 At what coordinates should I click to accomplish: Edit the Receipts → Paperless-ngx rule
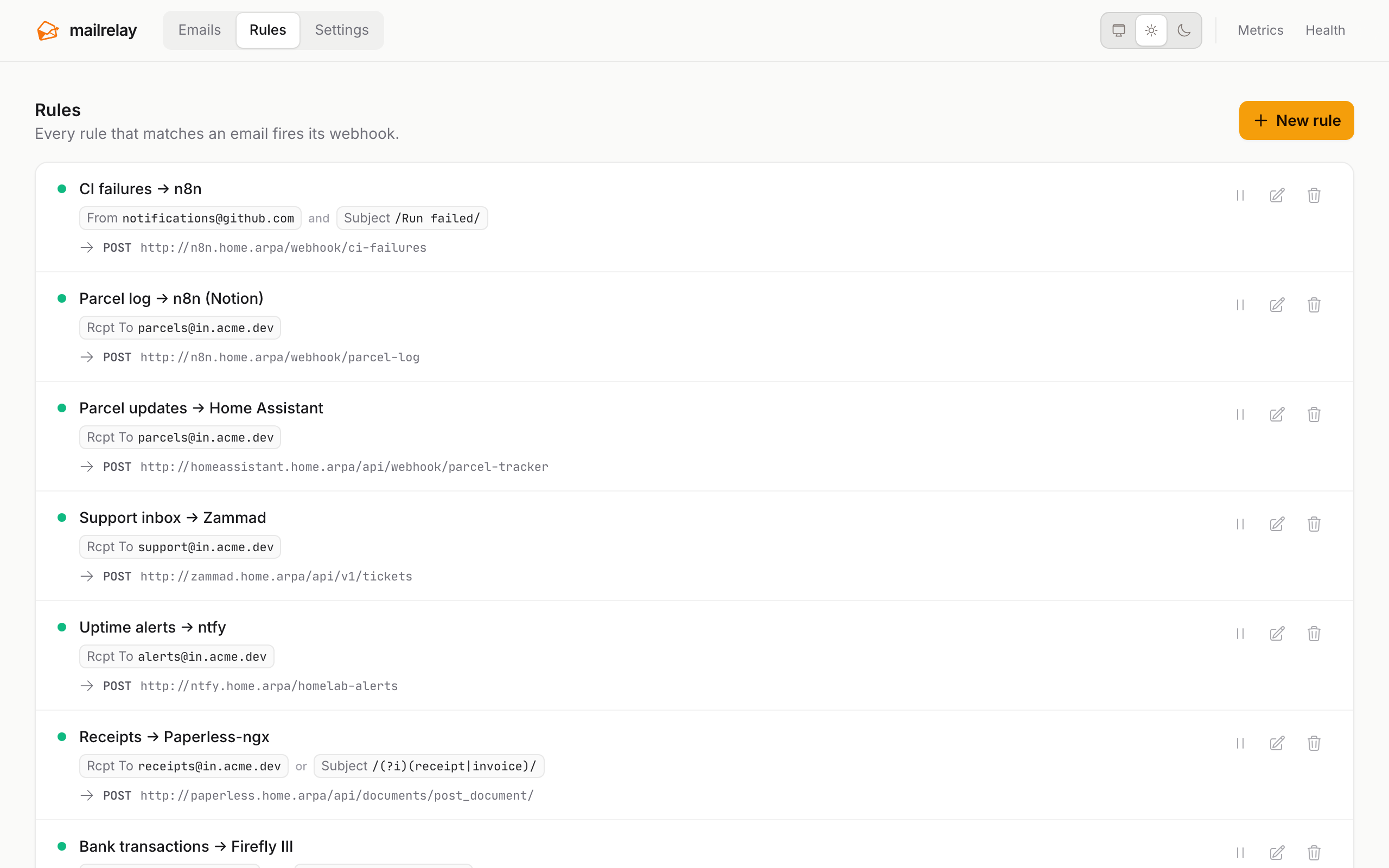pos(1277,743)
